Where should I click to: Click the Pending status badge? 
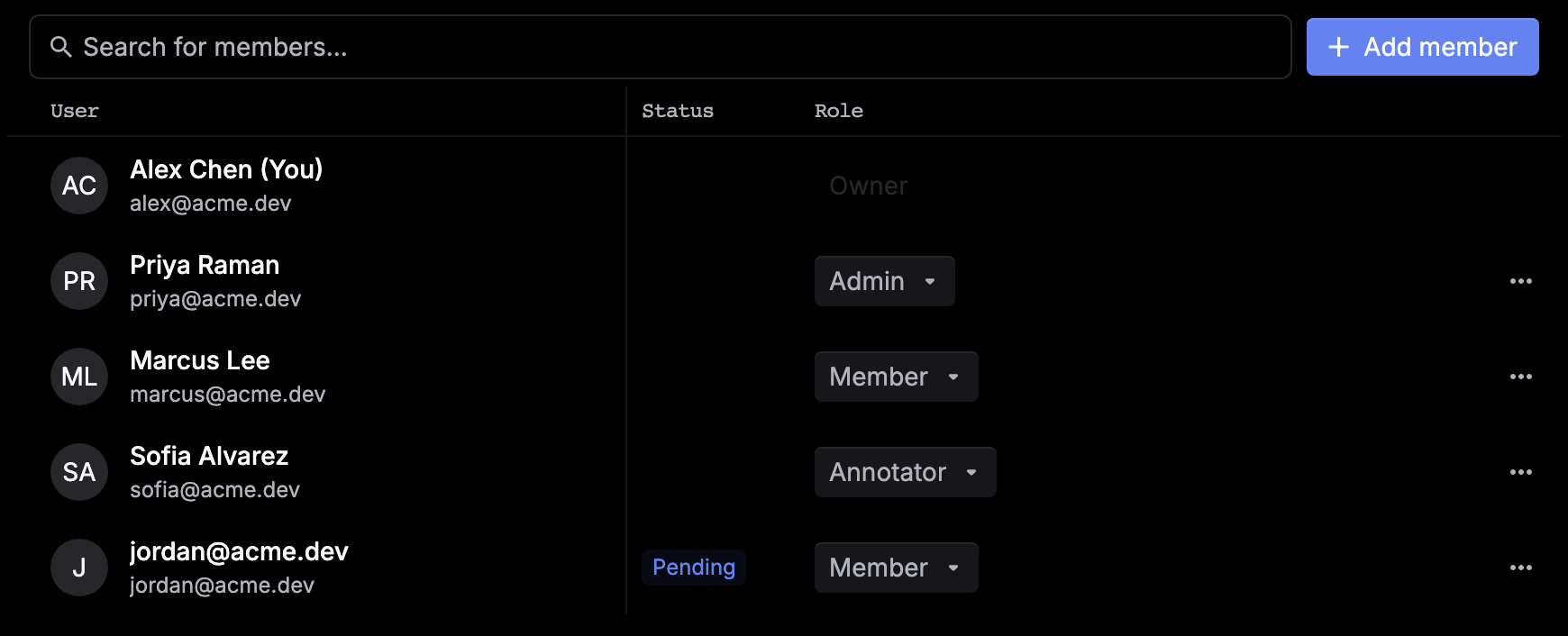click(693, 568)
